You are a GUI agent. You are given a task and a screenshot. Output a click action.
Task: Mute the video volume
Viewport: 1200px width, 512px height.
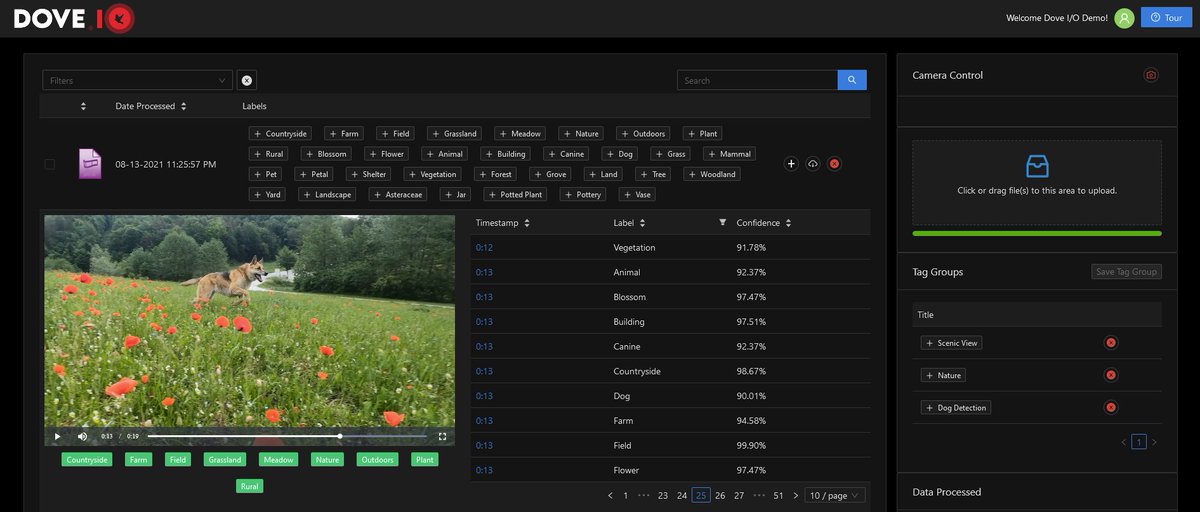(82, 436)
